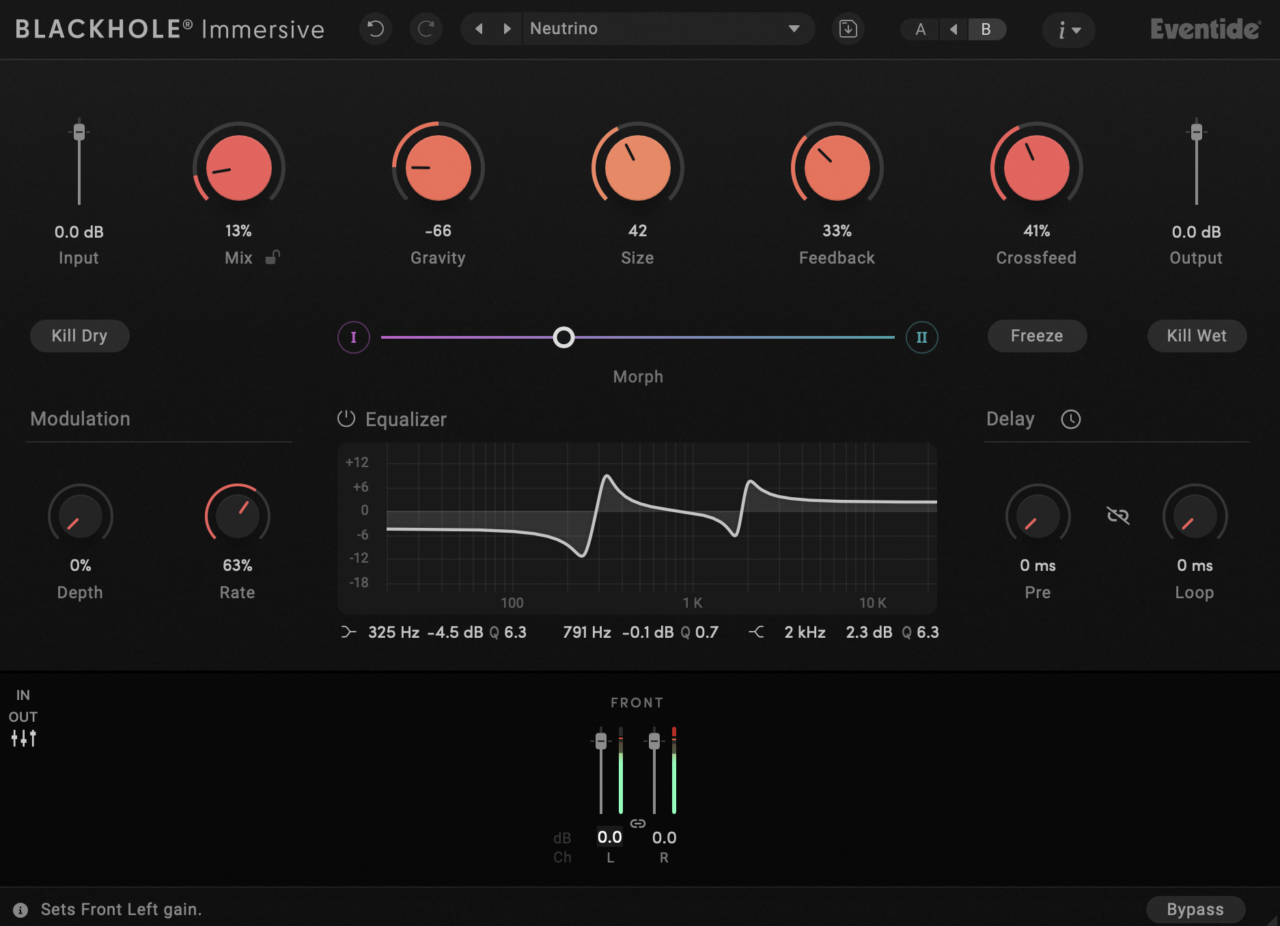Click the Bypass button
The height and width of the screenshot is (926, 1280).
pyautogui.click(x=1195, y=910)
